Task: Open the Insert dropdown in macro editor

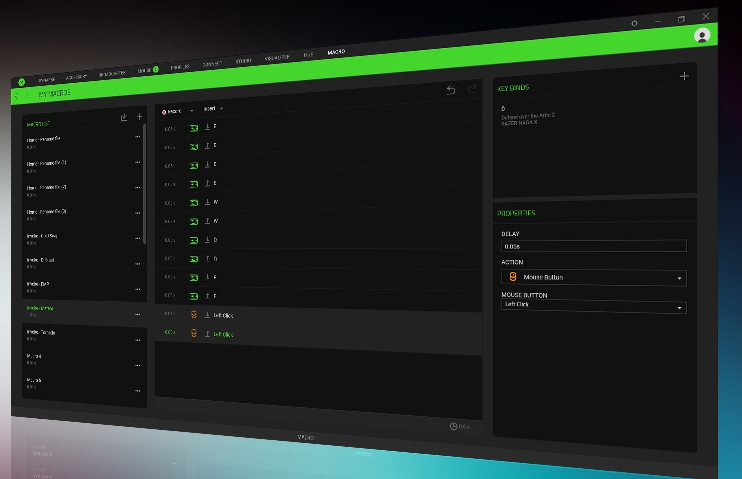Action: point(213,109)
